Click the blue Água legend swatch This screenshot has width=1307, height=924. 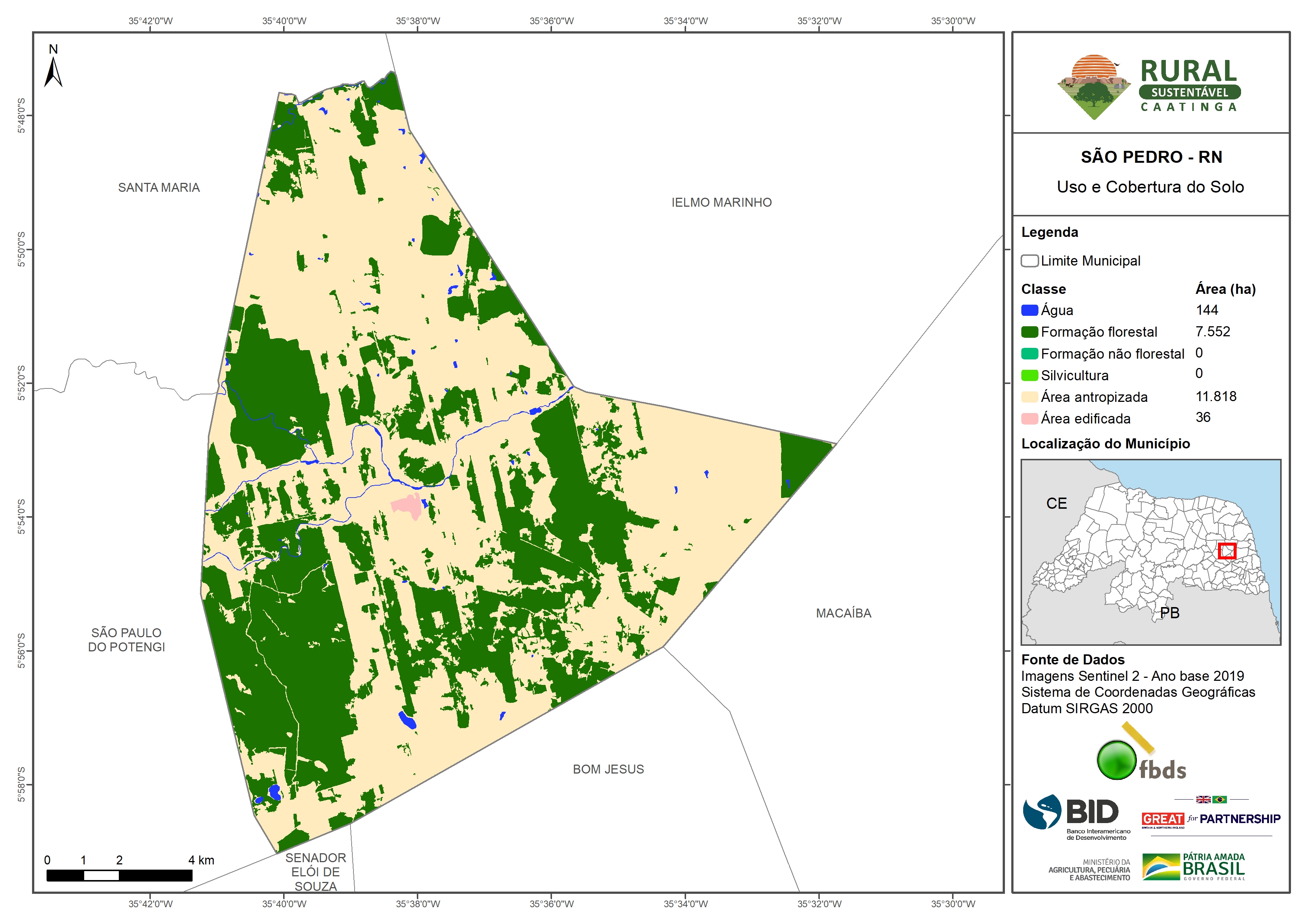[x=1029, y=310]
